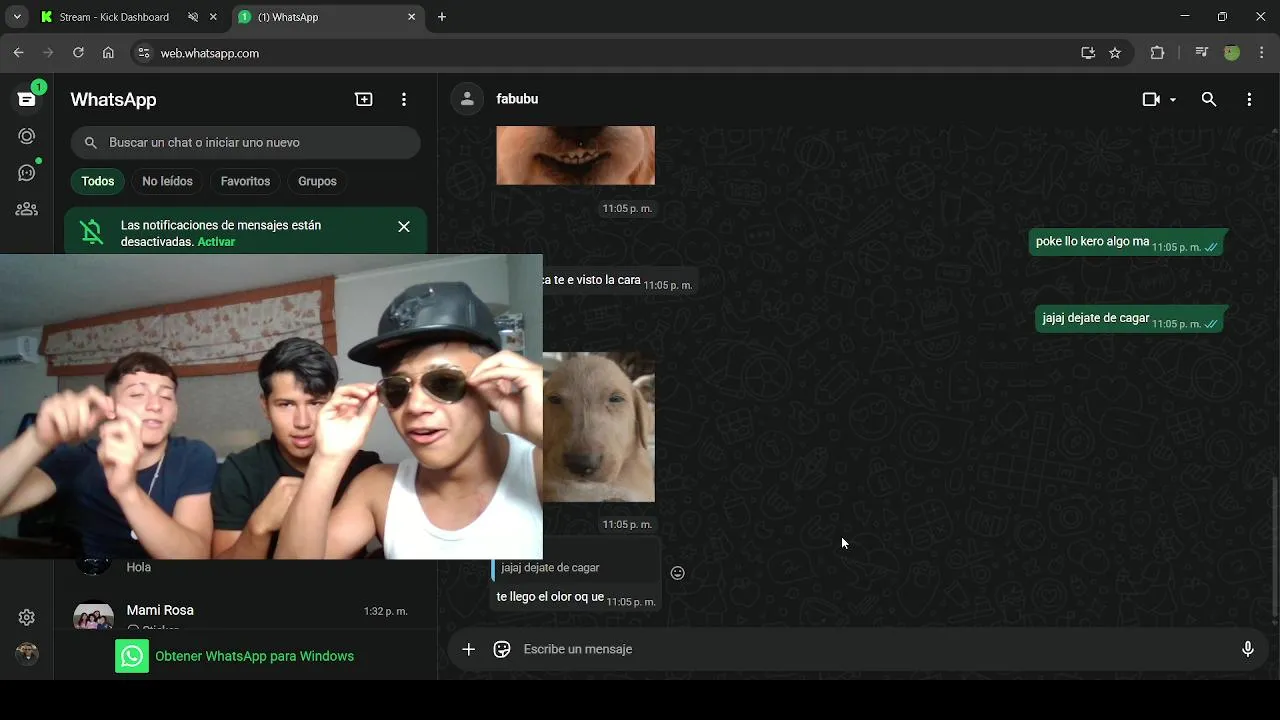Install WhatsApp app from address bar icon
Screen dimensions: 1280x720
click(1088, 53)
